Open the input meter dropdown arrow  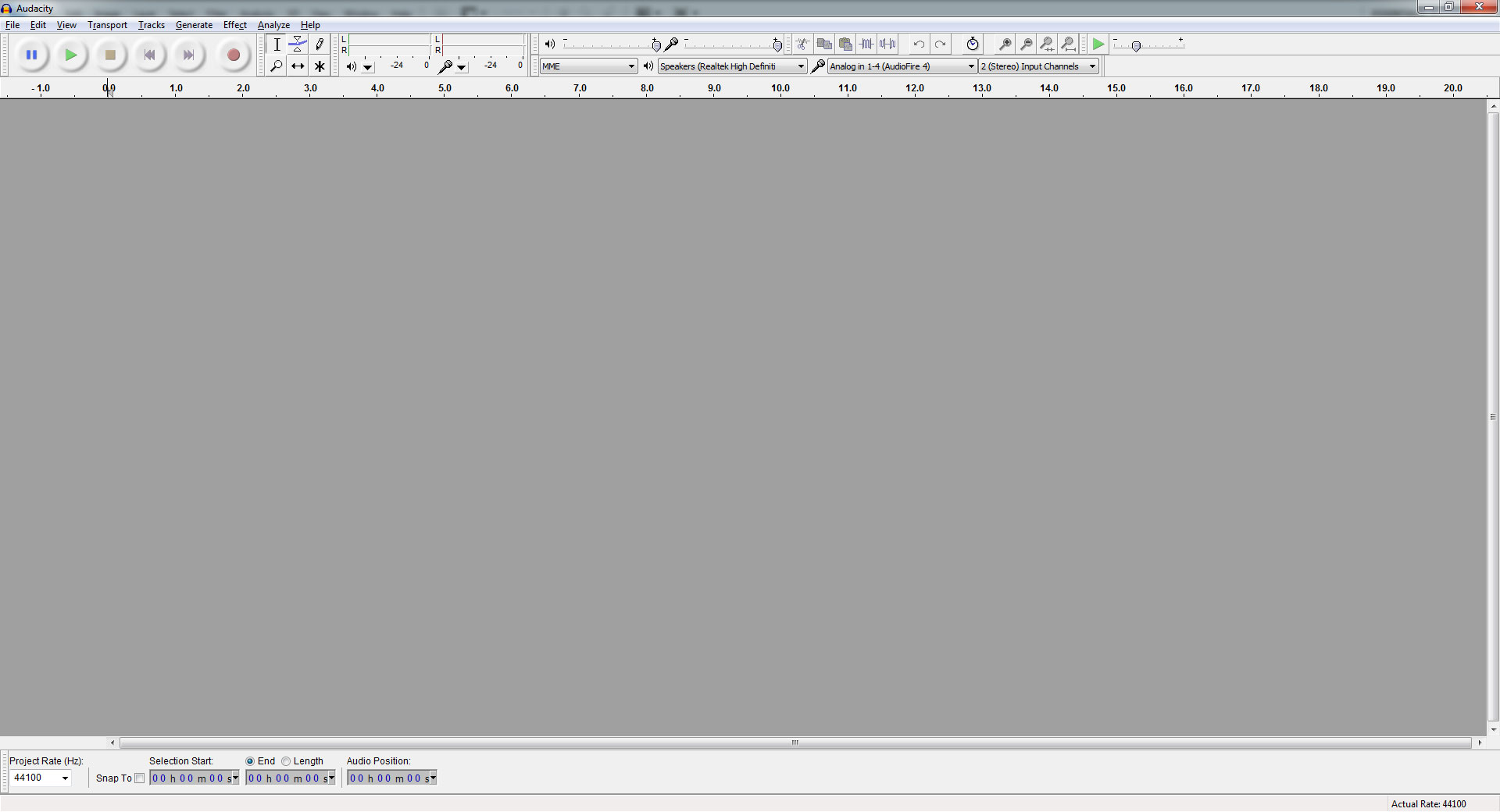(x=462, y=67)
